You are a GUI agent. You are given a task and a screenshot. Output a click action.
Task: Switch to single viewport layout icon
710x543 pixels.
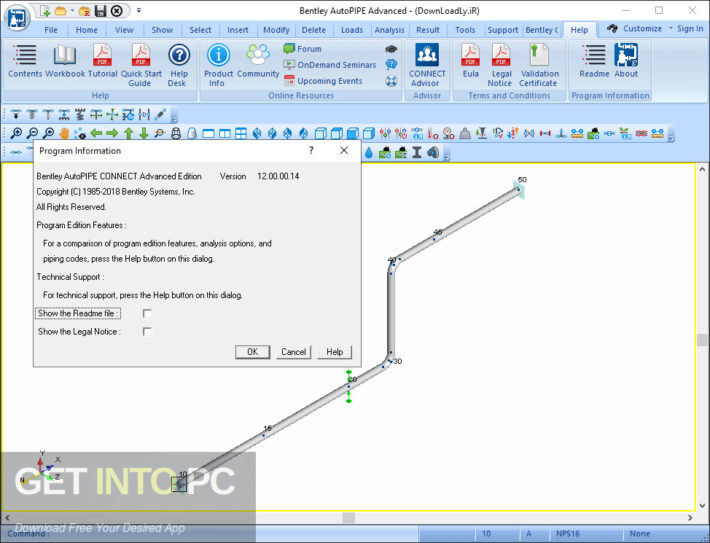pyautogui.click(x=208, y=133)
